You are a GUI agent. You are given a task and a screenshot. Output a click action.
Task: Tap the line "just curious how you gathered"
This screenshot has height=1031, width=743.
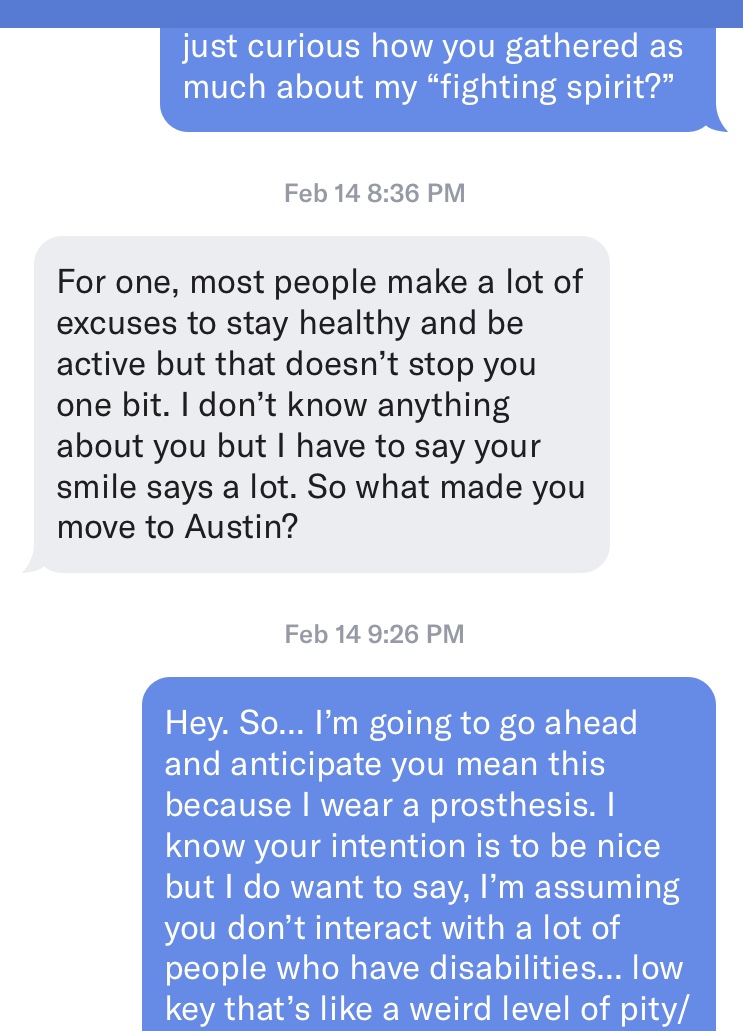432,46
